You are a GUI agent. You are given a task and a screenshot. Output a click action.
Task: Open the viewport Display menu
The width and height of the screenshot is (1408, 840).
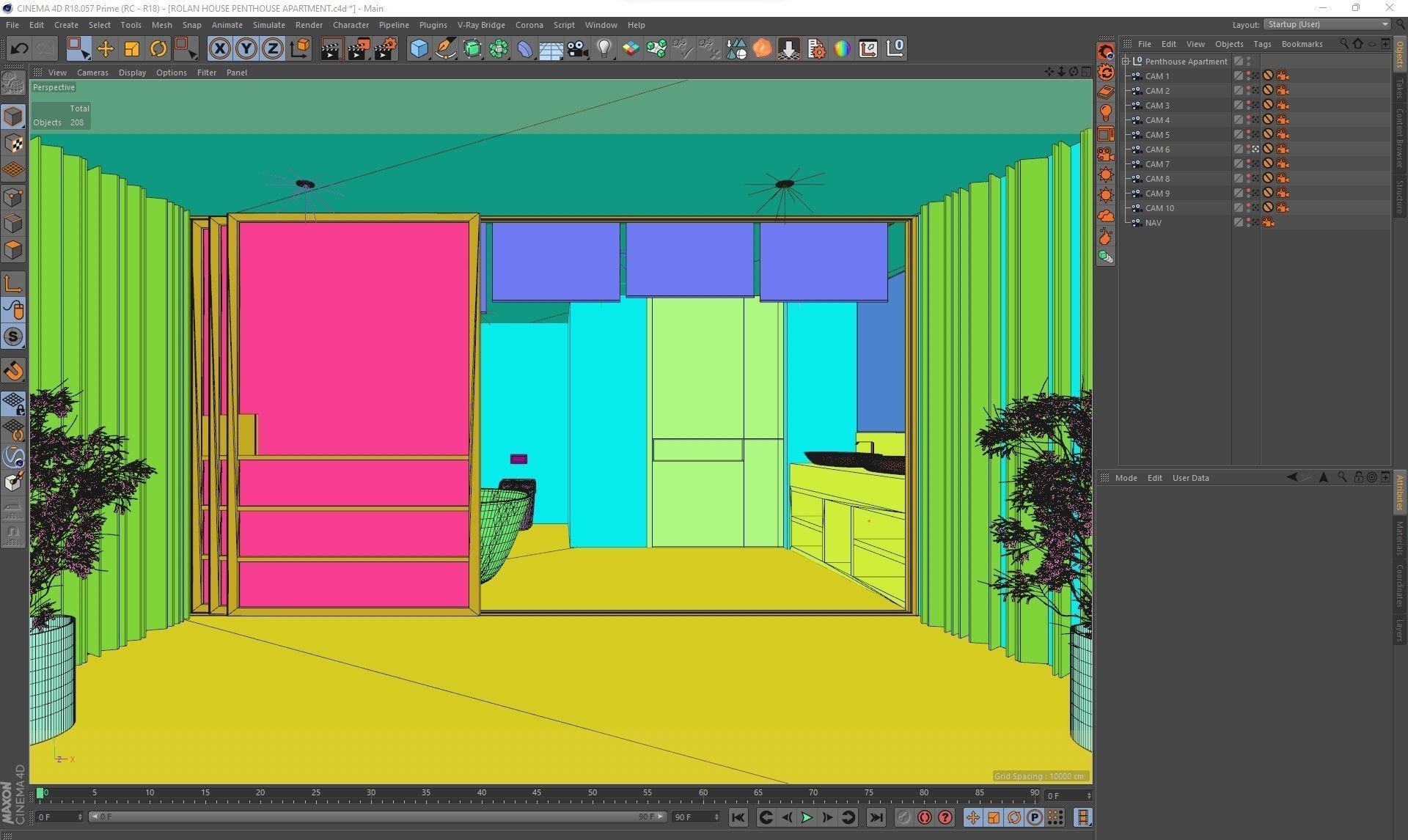coord(132,73)
